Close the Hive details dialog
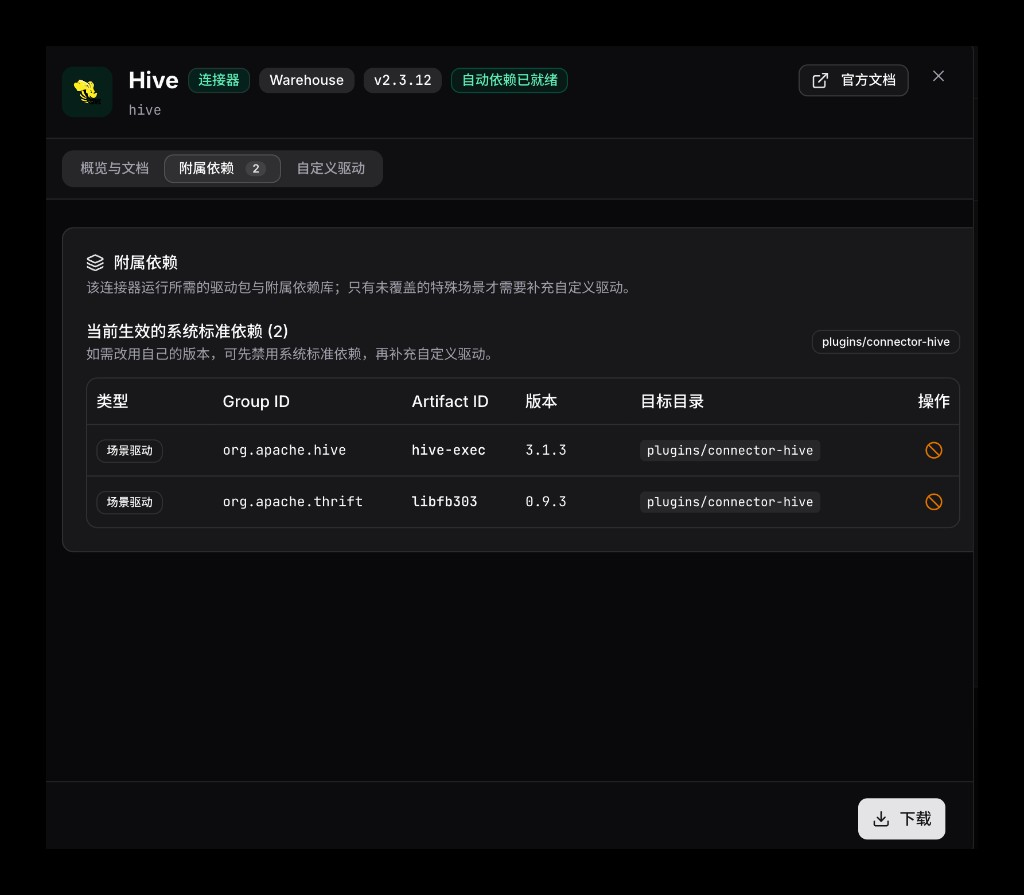 click(x=938, y=76)
